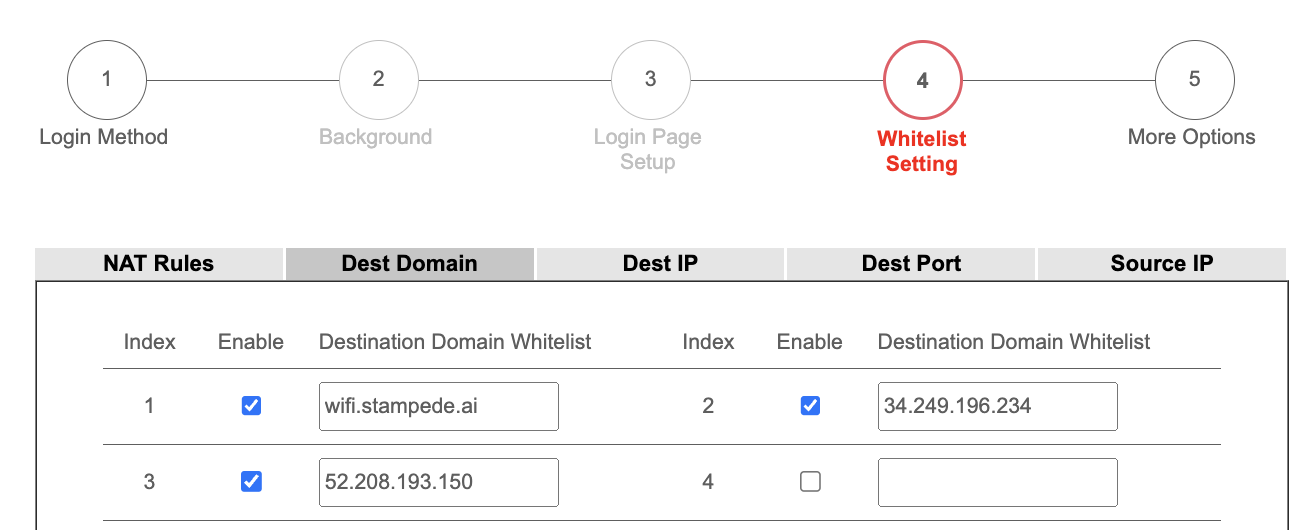Screen dimensions: 1314x530
Task: Click the 52.208.193.150 input field
Action: point(438,482)
